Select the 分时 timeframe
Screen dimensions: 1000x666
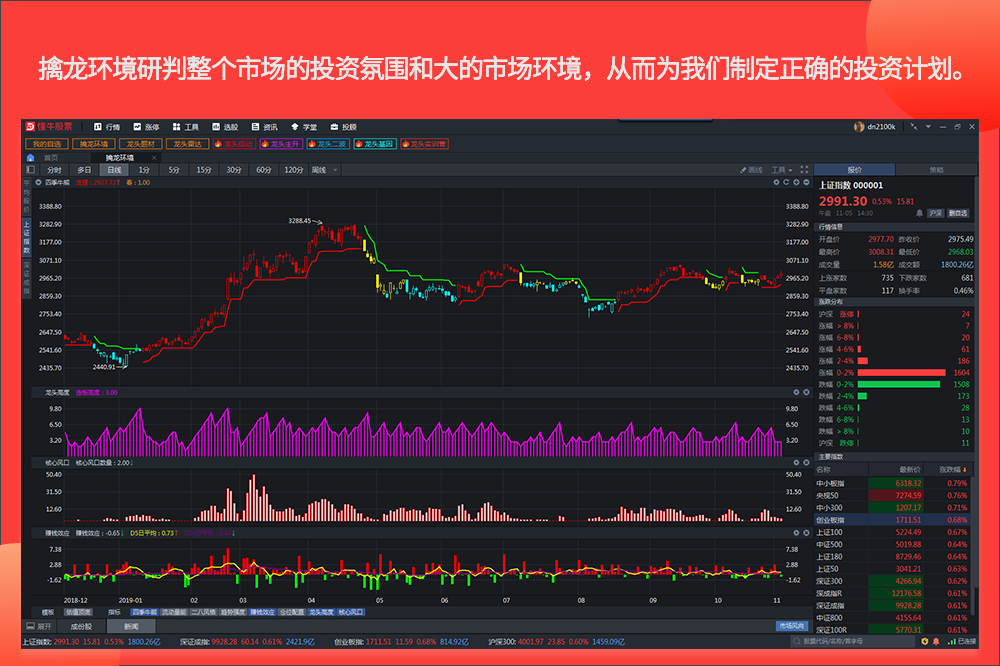click(x=54, y=170)
